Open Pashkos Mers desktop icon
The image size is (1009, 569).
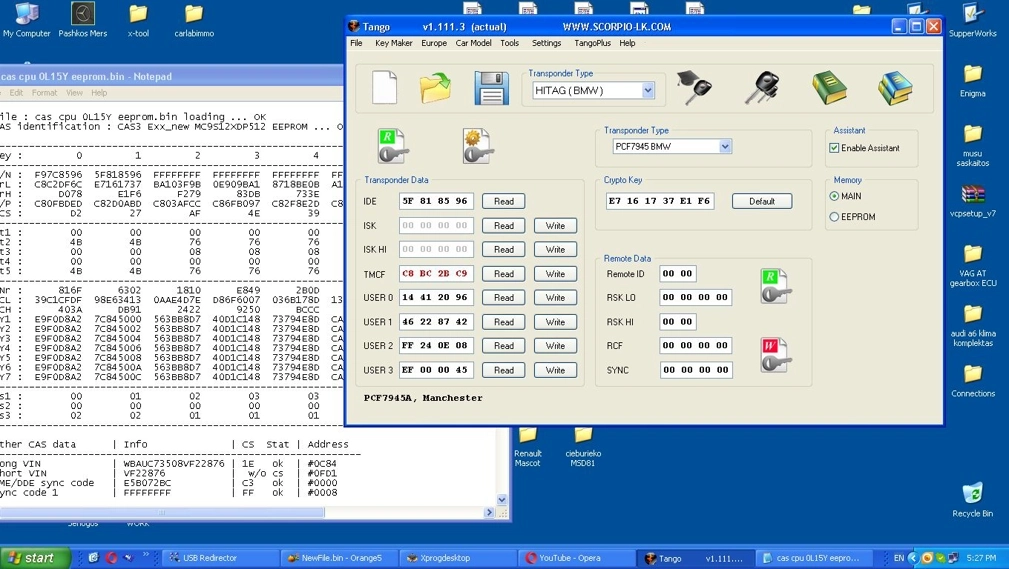82,20
